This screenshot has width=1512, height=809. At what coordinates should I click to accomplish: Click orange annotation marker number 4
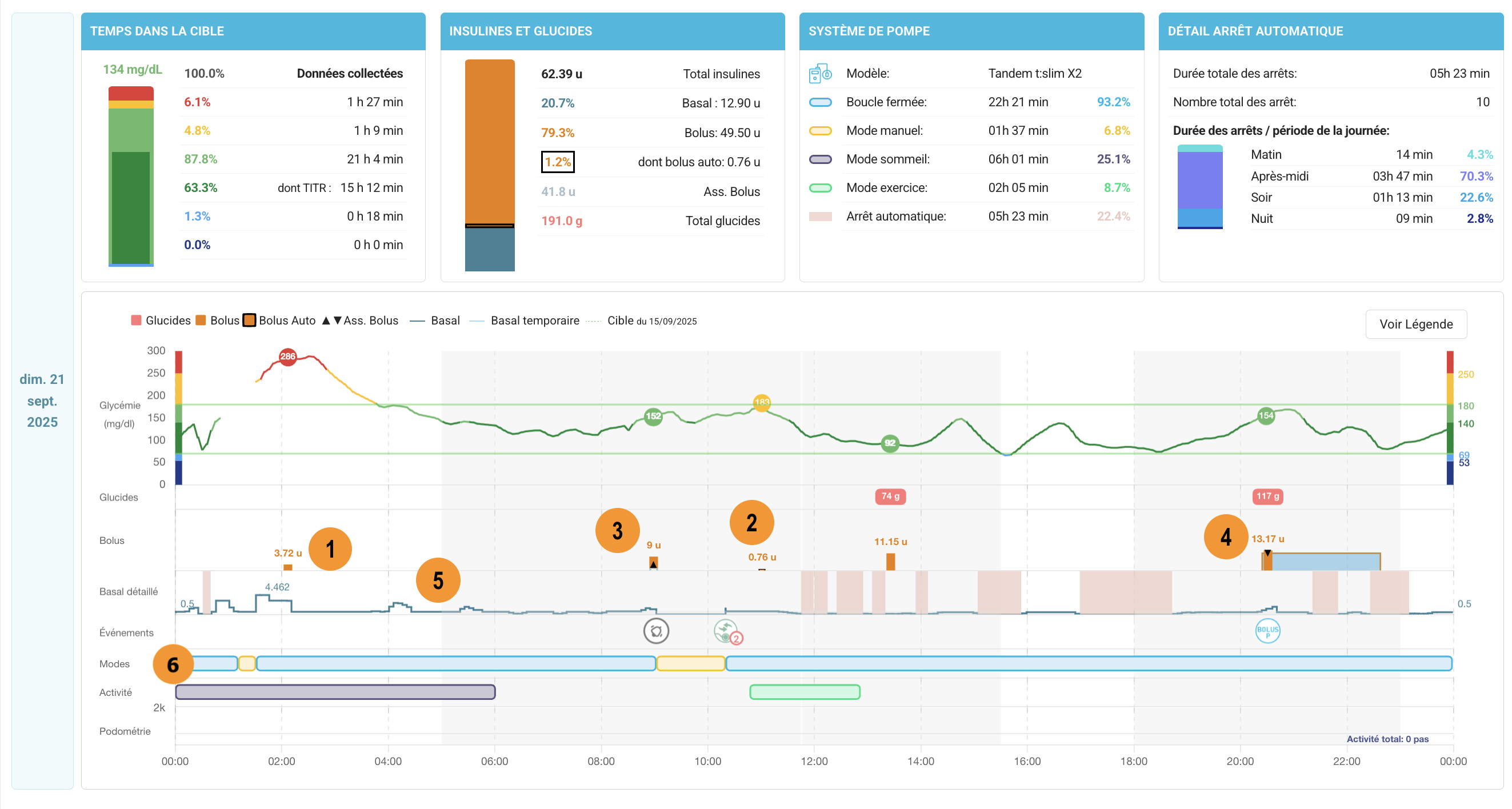[1226, 536]
